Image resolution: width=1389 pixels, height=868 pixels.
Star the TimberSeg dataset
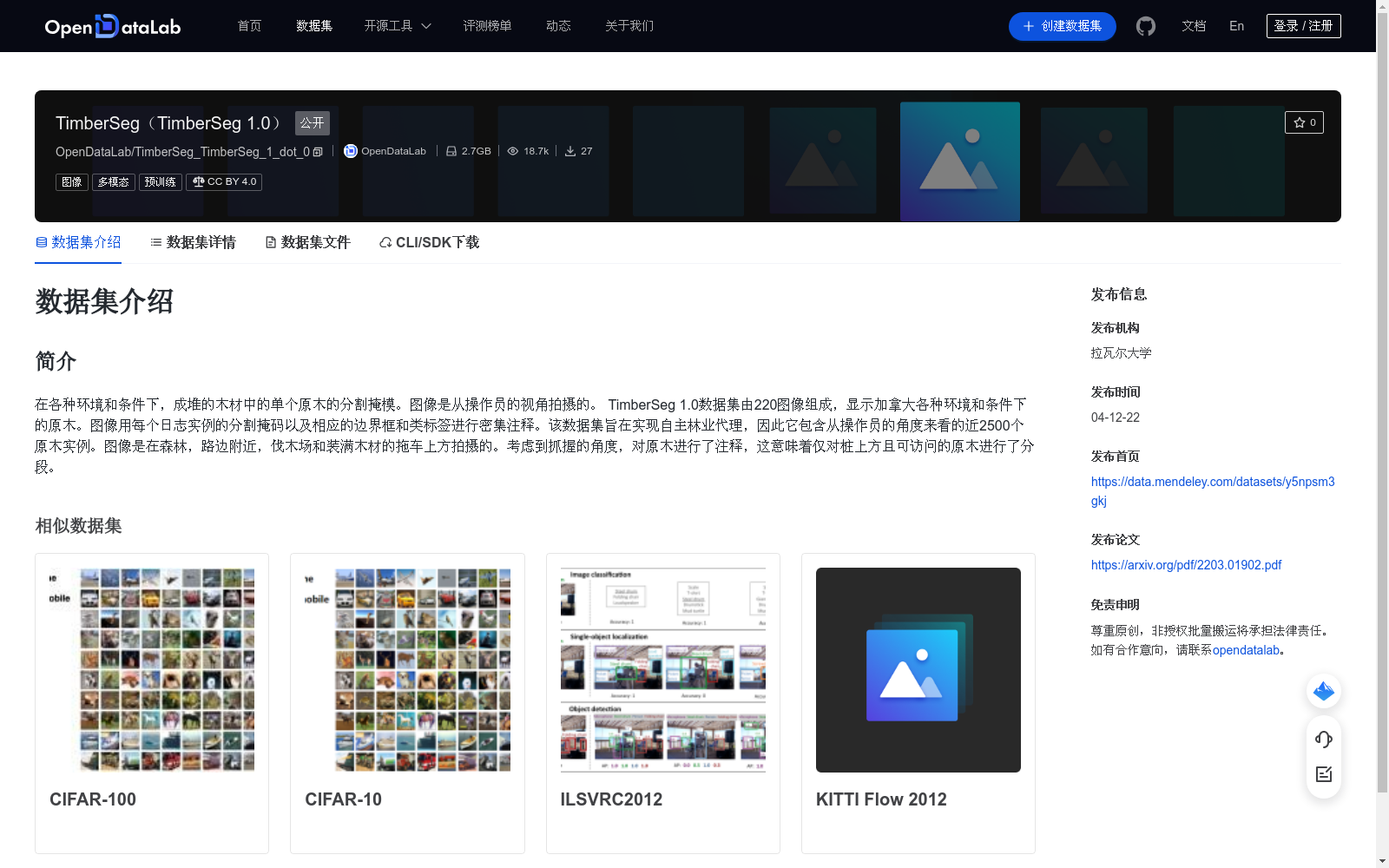pyautogui.click(x=1304, y=122)
